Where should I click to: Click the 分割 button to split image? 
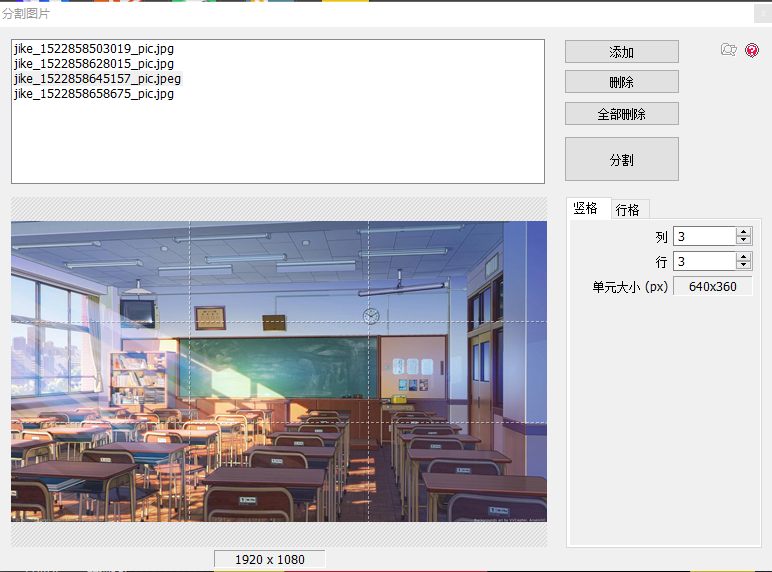[621, 159]
